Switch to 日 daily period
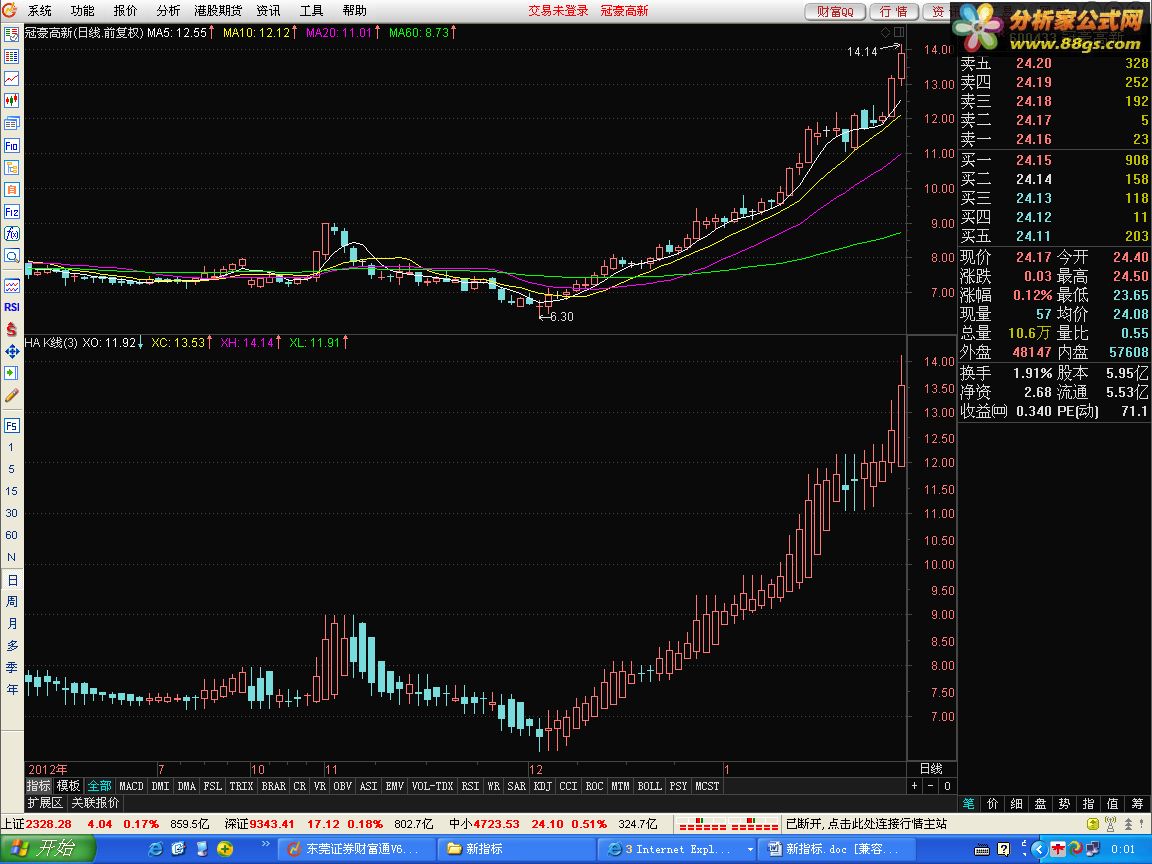 [12, 580]
